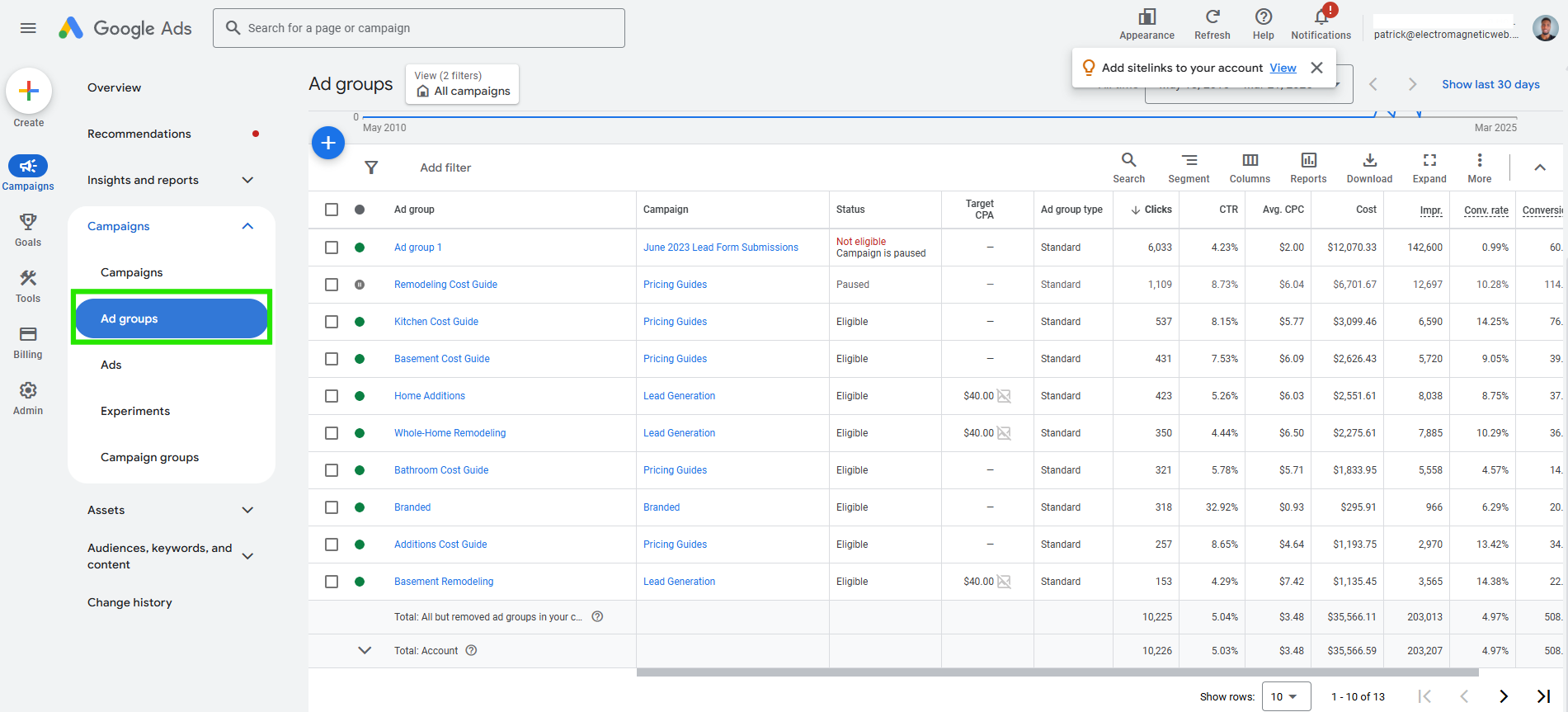Click the filter funnel icon
This screenshot has height=712, width=1568.
[371, 167]
